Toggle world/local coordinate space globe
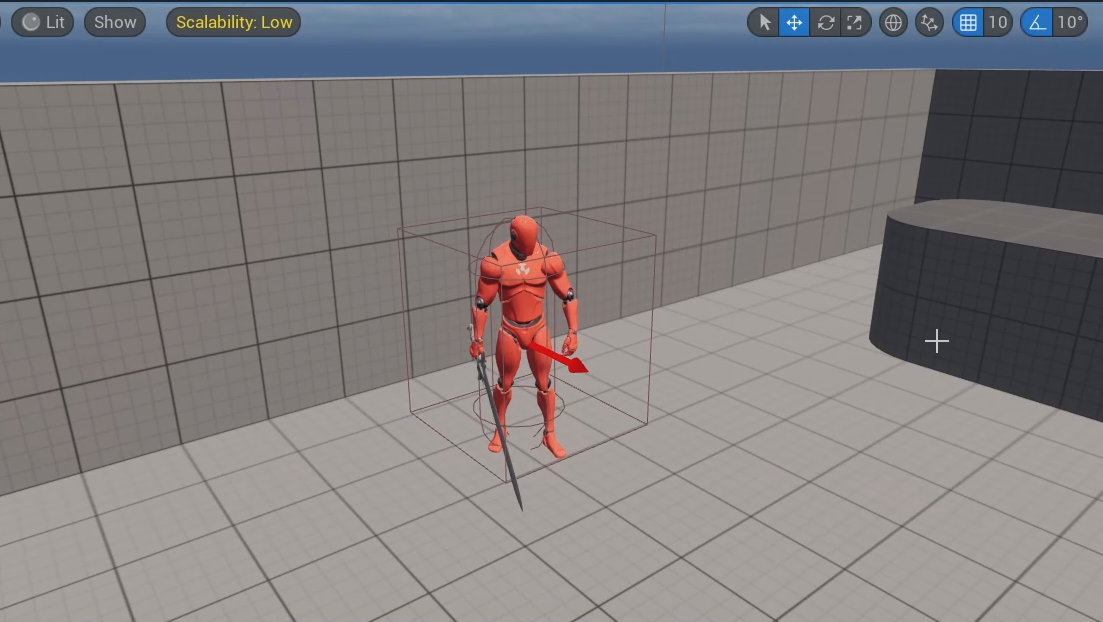 pos(893,23)
